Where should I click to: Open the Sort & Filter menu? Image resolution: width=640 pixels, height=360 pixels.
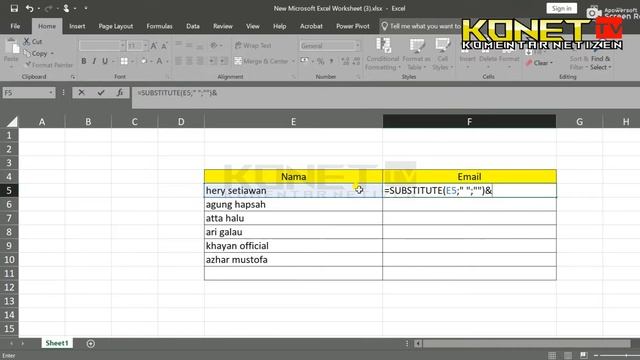point(578,63)
